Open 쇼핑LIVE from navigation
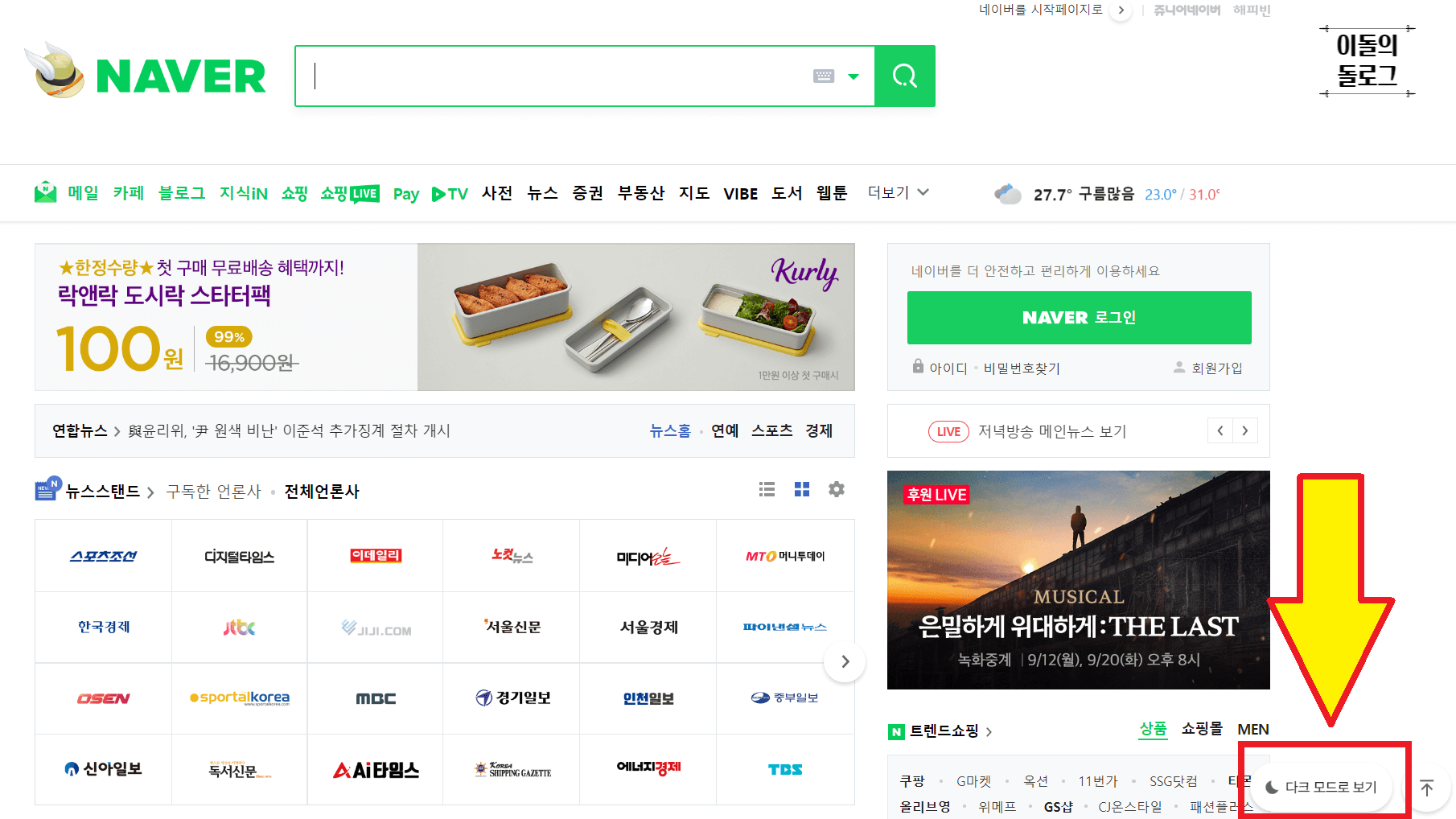The height and width of the screenshot is (819, 1456). point(350,193)
